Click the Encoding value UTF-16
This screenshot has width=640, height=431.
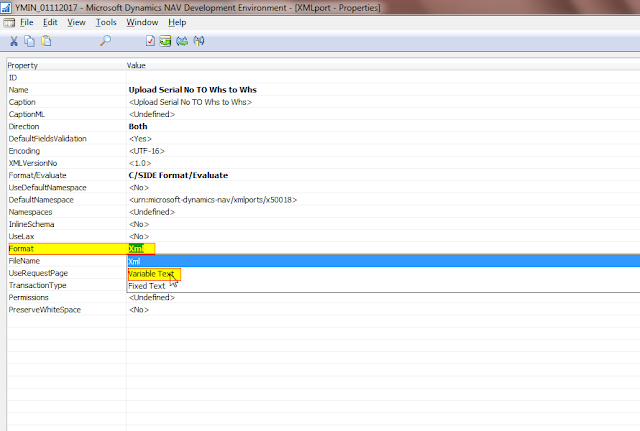click(x=147, y=151)
